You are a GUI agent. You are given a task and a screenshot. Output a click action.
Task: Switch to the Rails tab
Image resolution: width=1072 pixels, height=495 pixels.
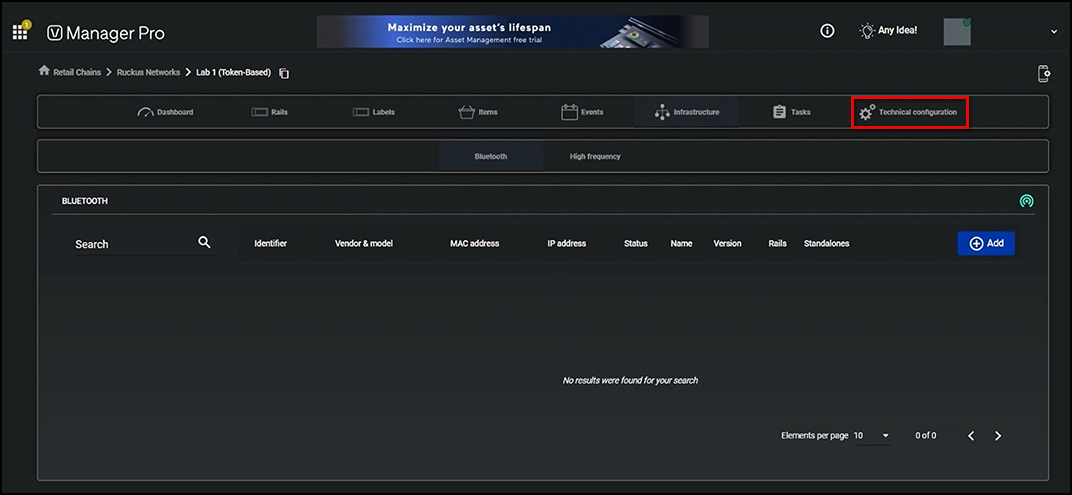(269, 112)
